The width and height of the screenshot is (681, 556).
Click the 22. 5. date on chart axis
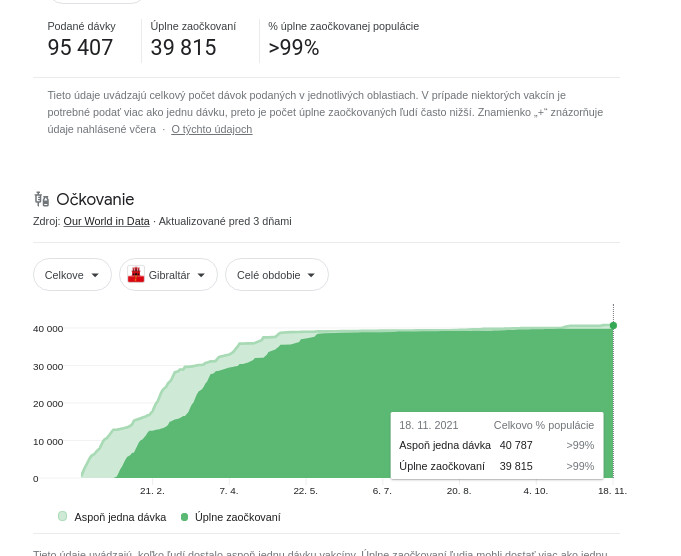click(305, 491)
